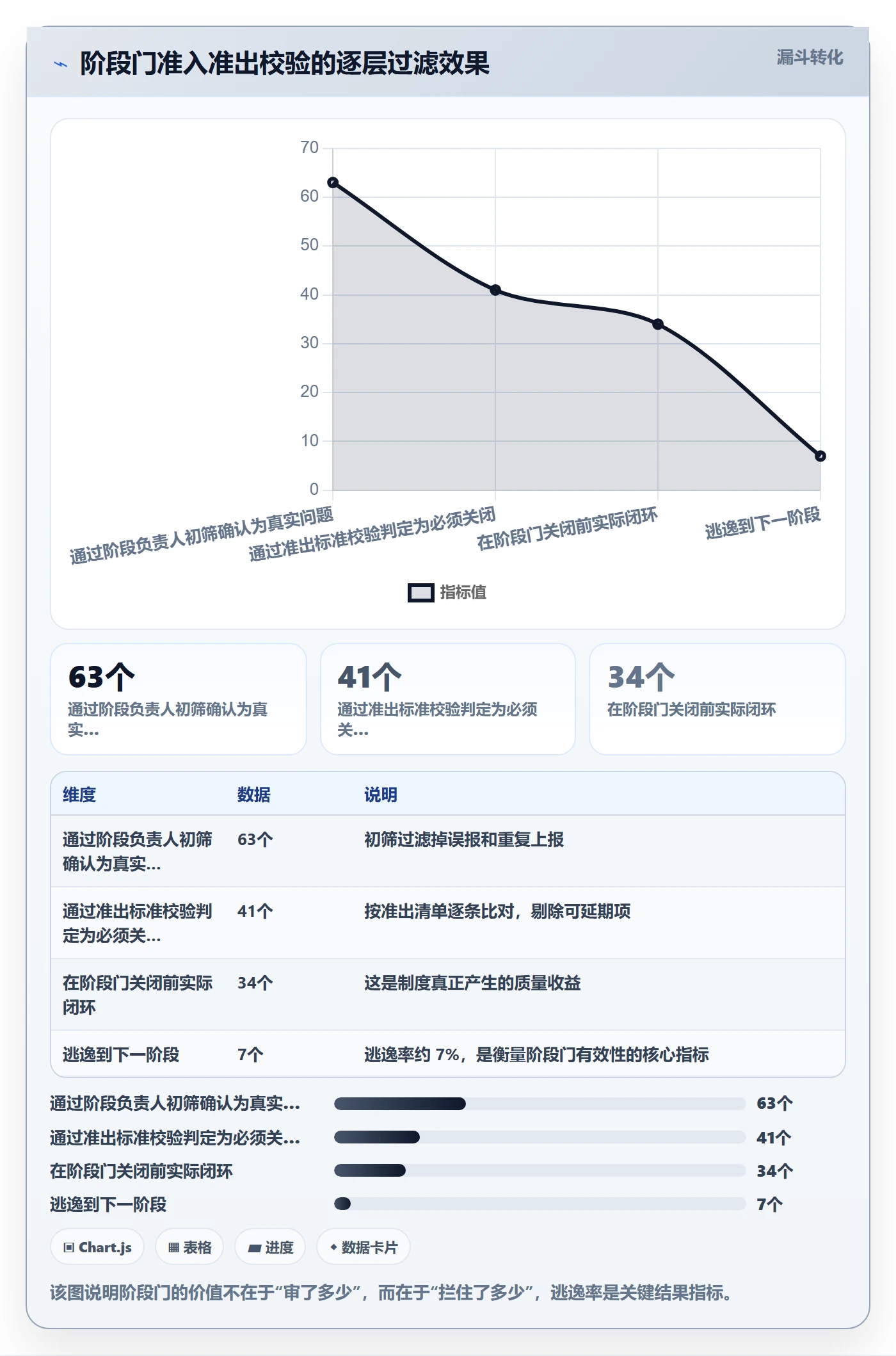Click x-axis label 逃逸到下一阶段
The width and height of the screenshot is (896, 1356).
[x=763, y=523]
